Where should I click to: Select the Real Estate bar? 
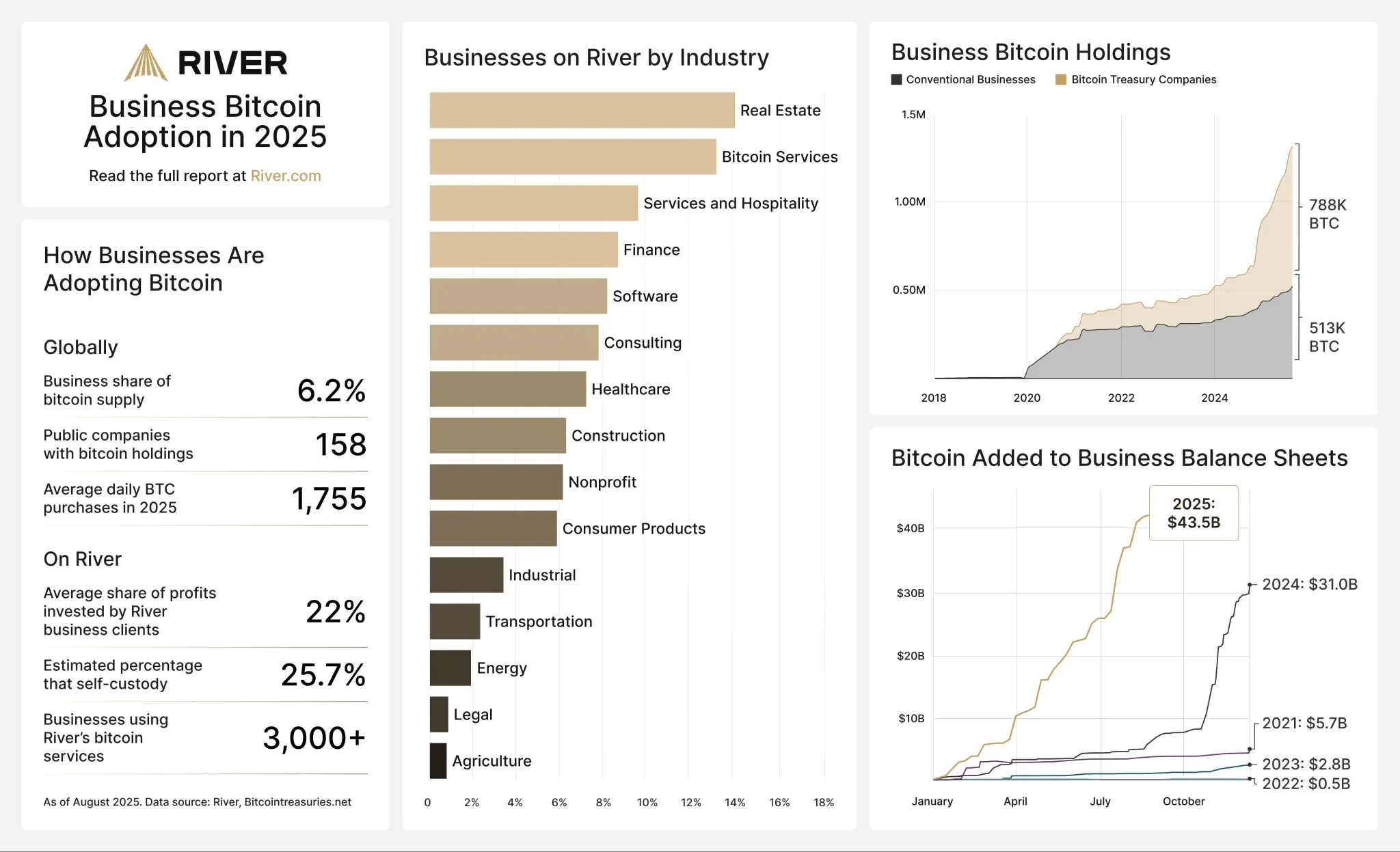point(582,110)
